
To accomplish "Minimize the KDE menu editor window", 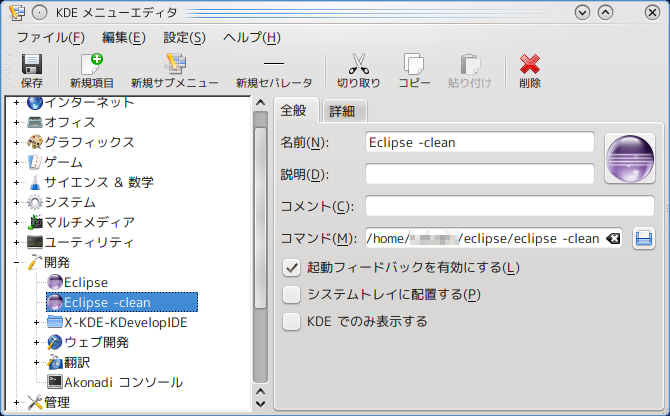I will pos(582,13).
